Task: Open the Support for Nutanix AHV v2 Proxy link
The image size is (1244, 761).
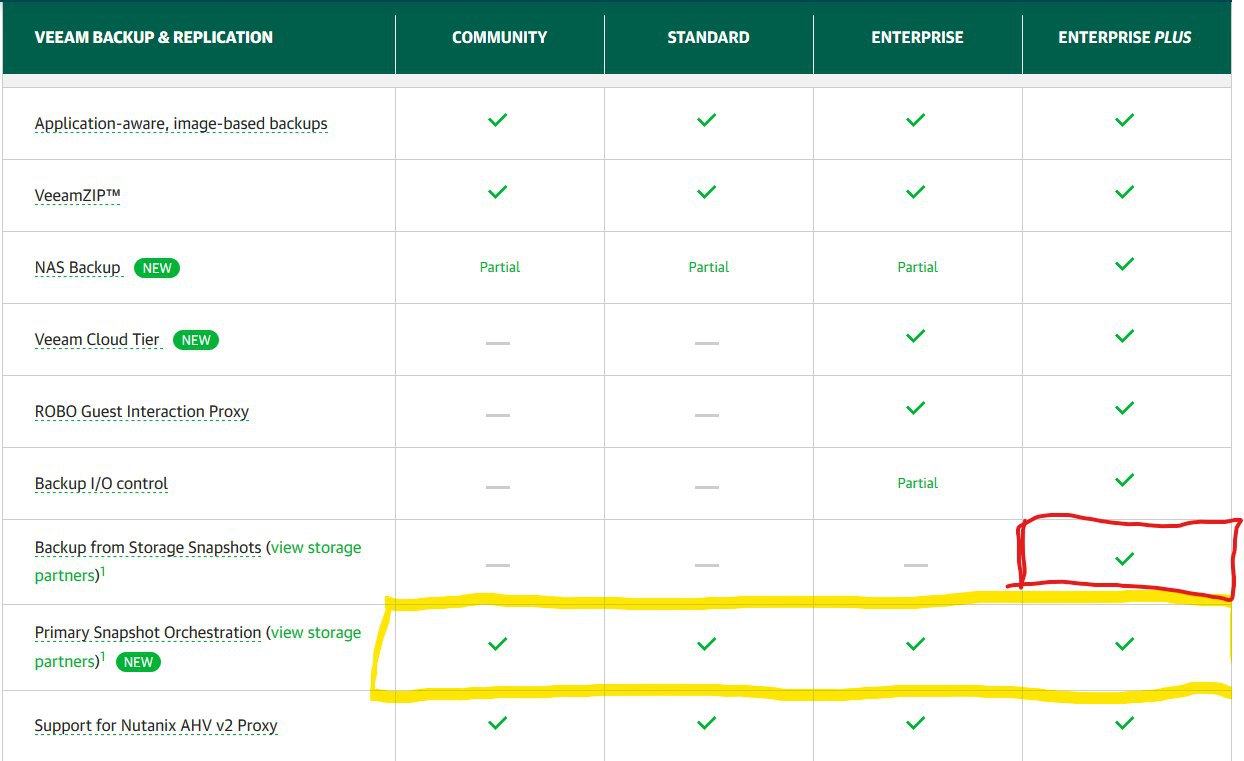Action: (x=156, y=726)
